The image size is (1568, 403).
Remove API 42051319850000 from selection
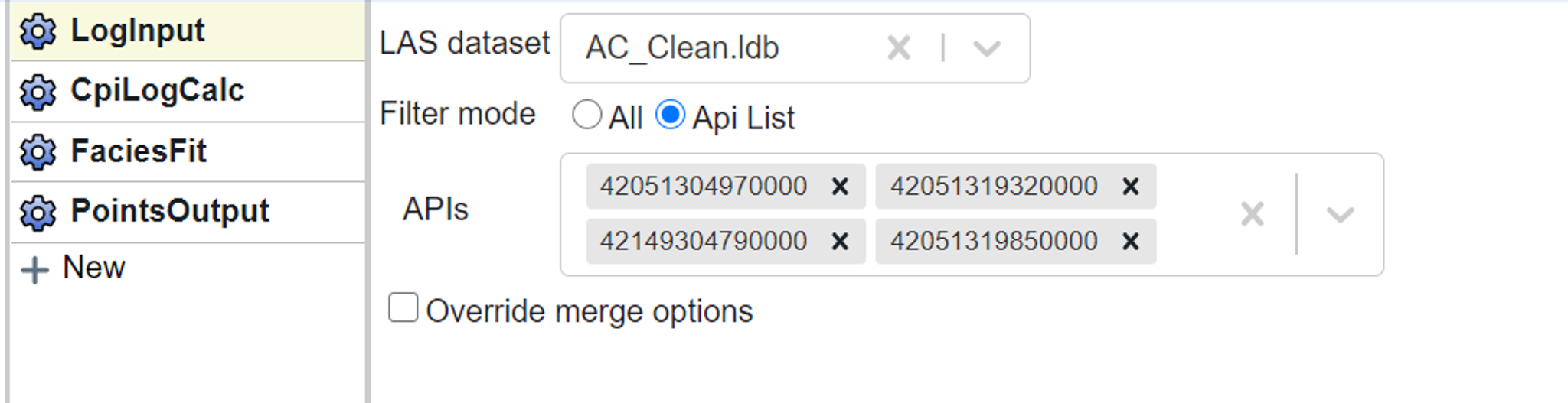(x=1130, y=242)
